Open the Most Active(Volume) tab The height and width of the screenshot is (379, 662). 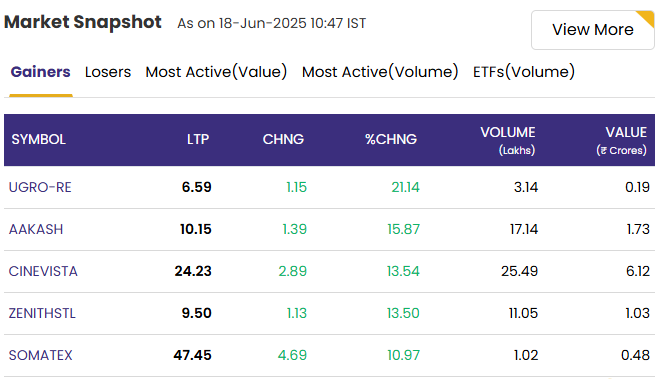pos(380,72)
